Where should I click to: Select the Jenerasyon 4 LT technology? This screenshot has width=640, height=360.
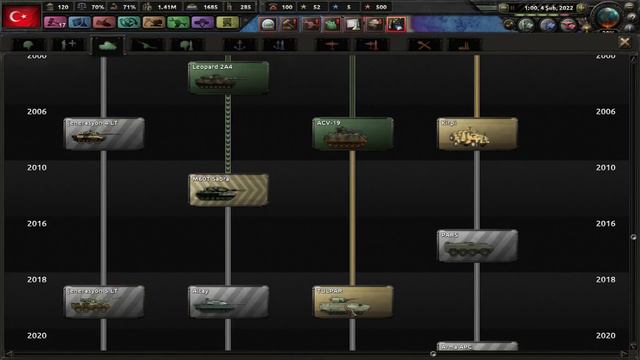[104, 134]
